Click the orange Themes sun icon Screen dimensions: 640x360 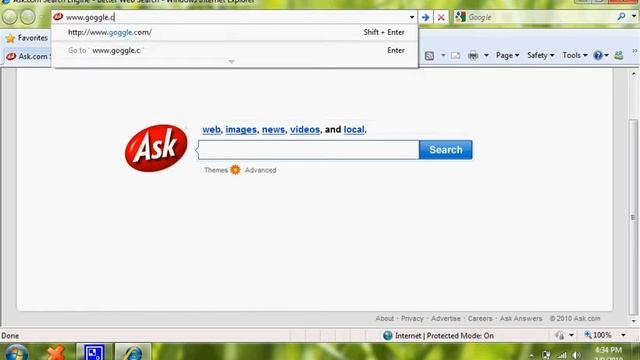(x=236, y=170)
